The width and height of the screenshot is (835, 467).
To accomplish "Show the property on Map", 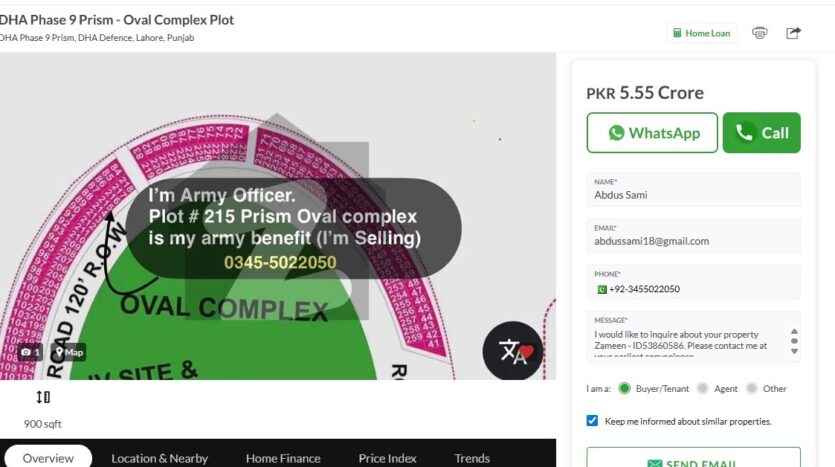I will tap(69, 352).
